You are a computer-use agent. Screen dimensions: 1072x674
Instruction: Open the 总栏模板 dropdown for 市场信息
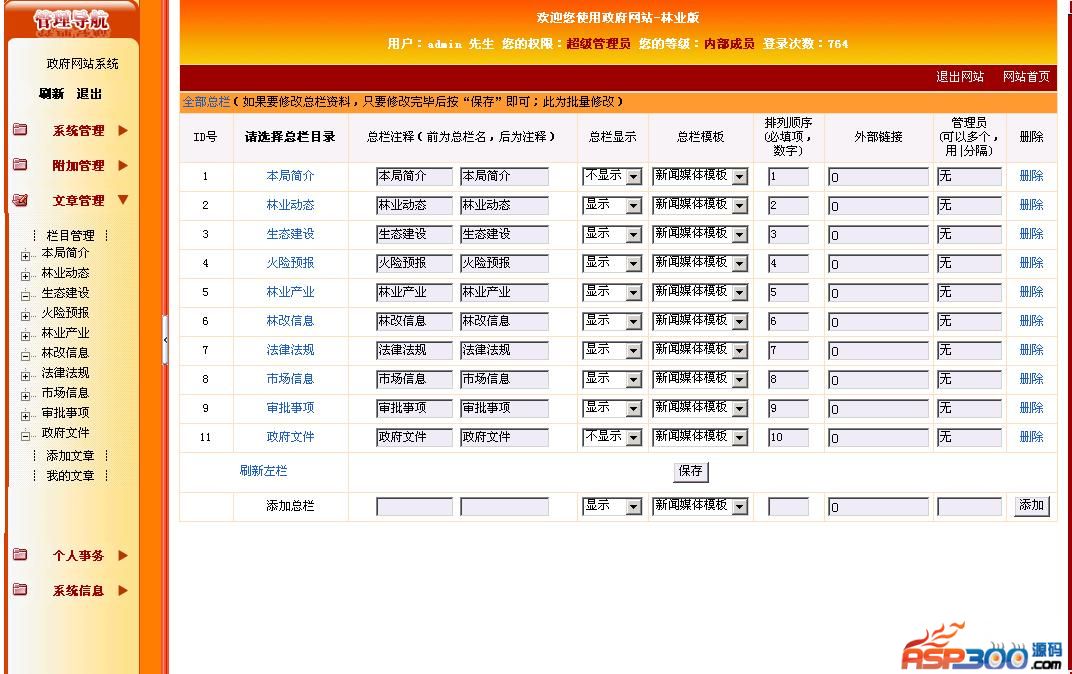pos(700,379)
